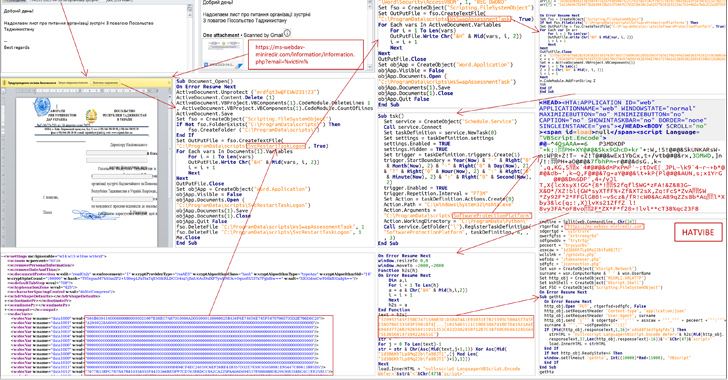Collapse the w:settings root XML node
The image size is (728, 380).
(2, 256)
